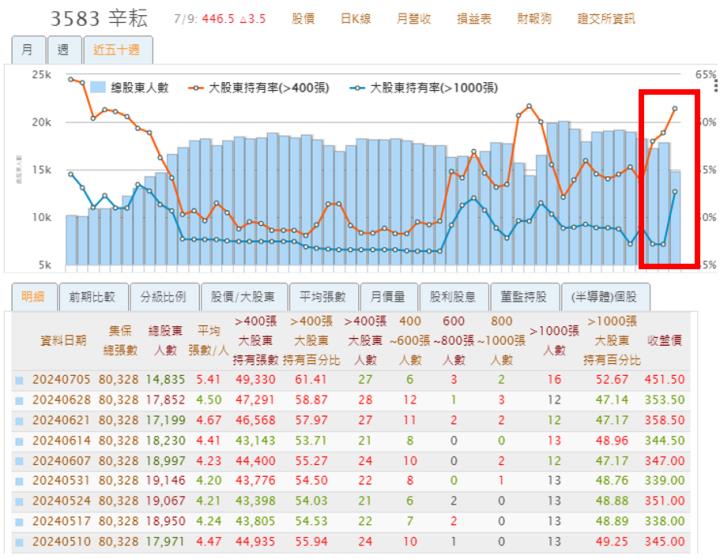Open the 損益表 link
Viewport: 720px width, 559px height.
(474, 19)
